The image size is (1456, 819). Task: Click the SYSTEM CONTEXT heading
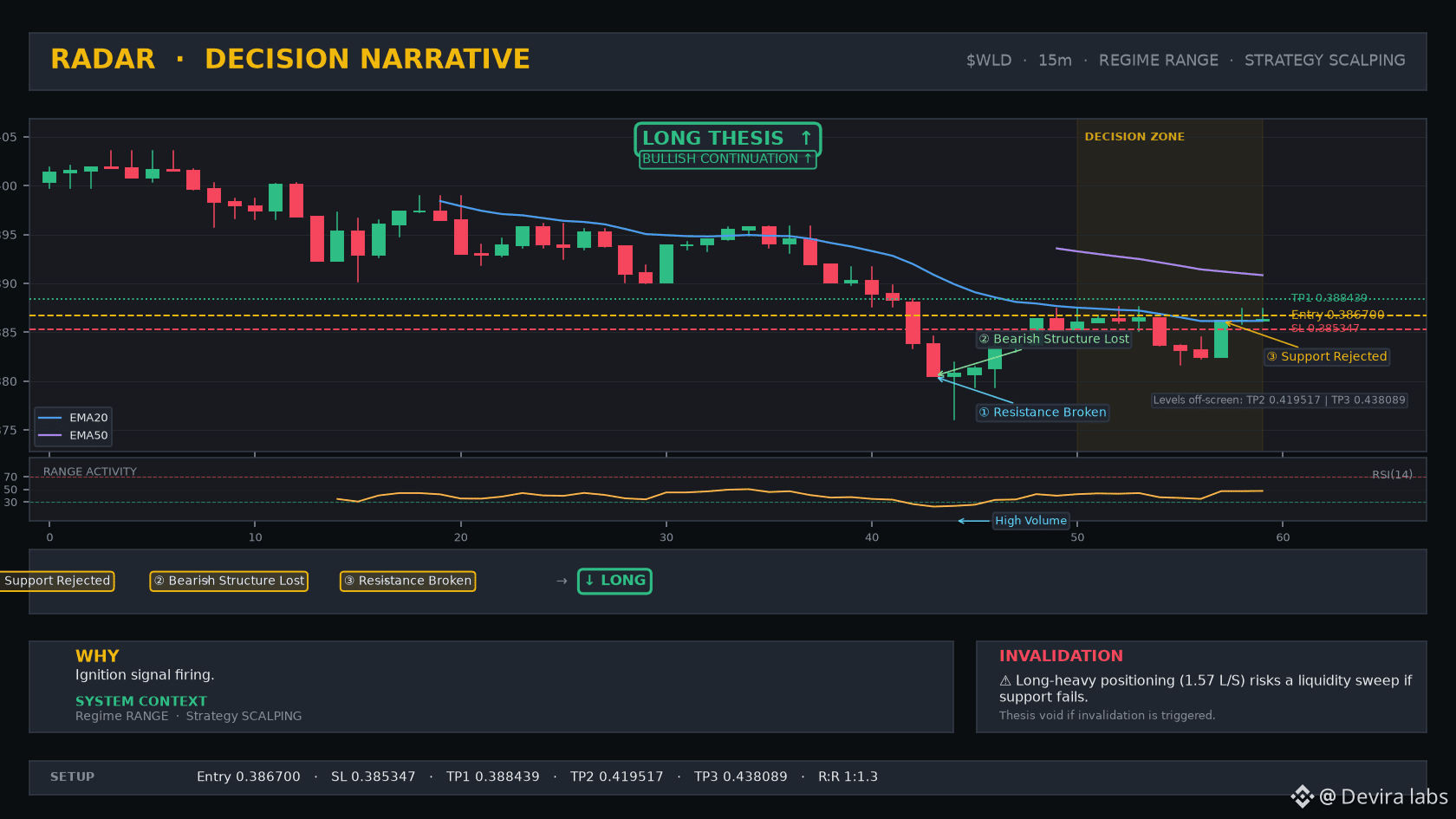141,701
